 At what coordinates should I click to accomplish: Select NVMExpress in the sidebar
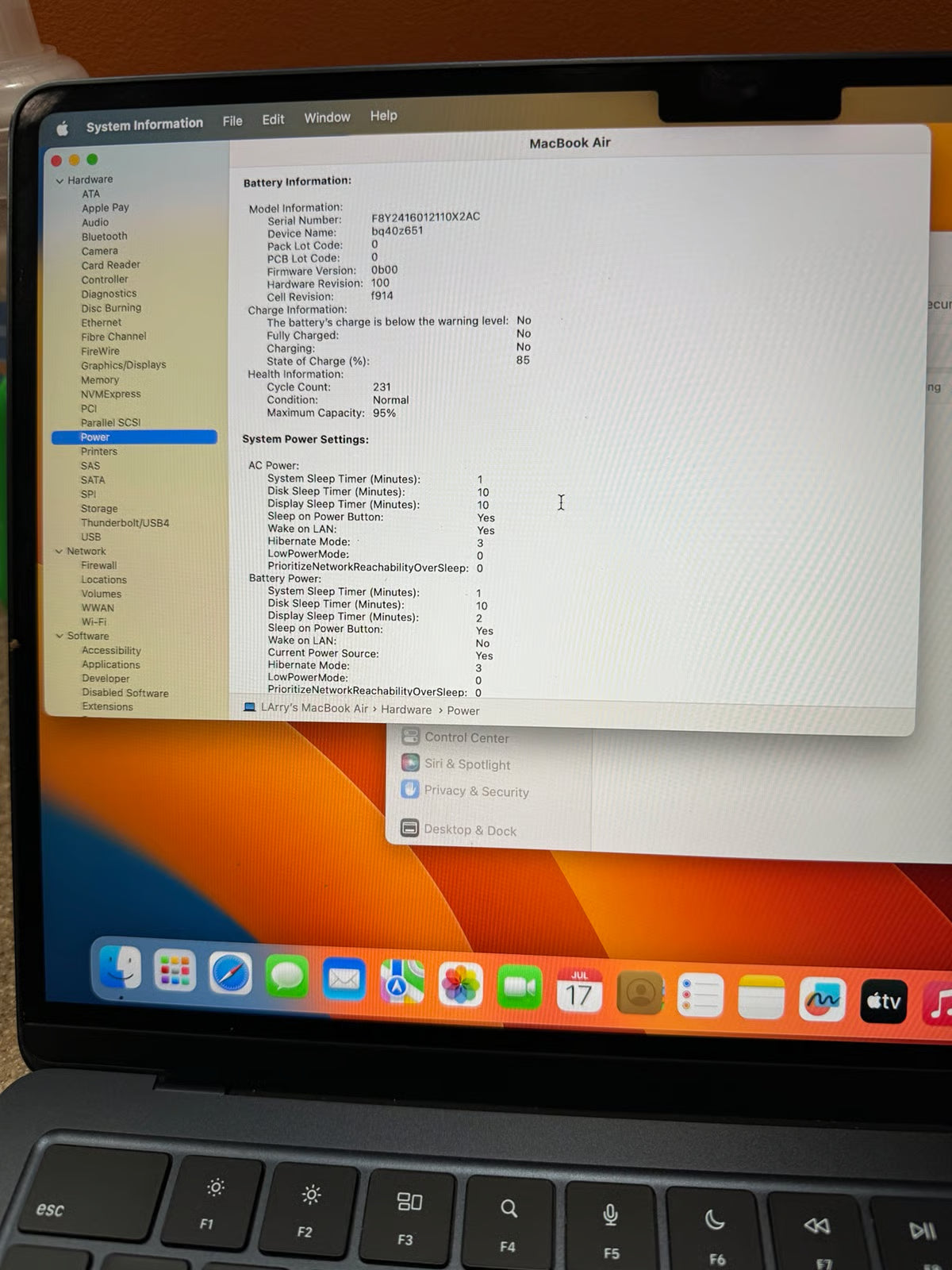pyautogui.click(x=110, y=394)
